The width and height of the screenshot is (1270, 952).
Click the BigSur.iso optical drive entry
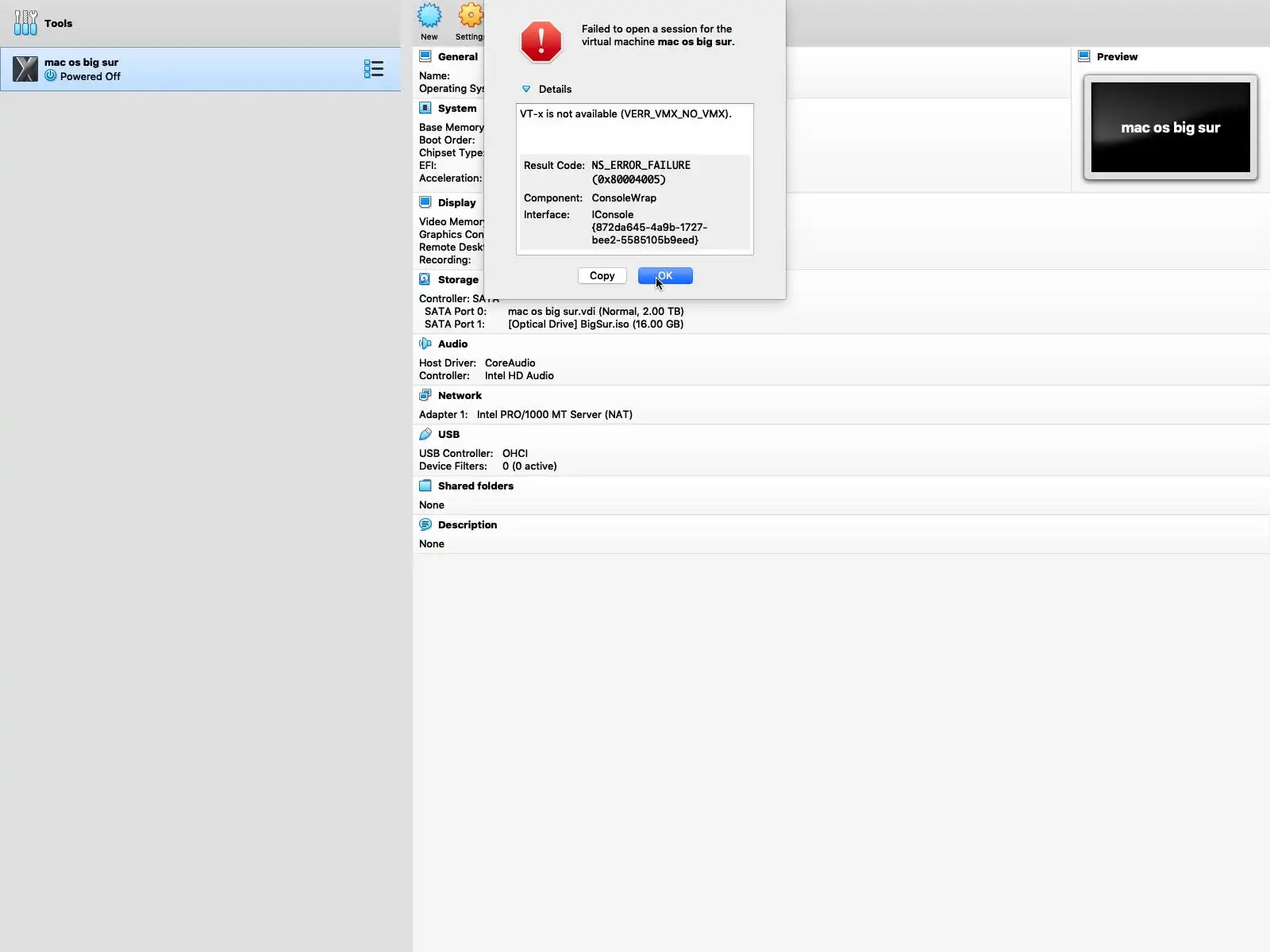pos(595,324)
